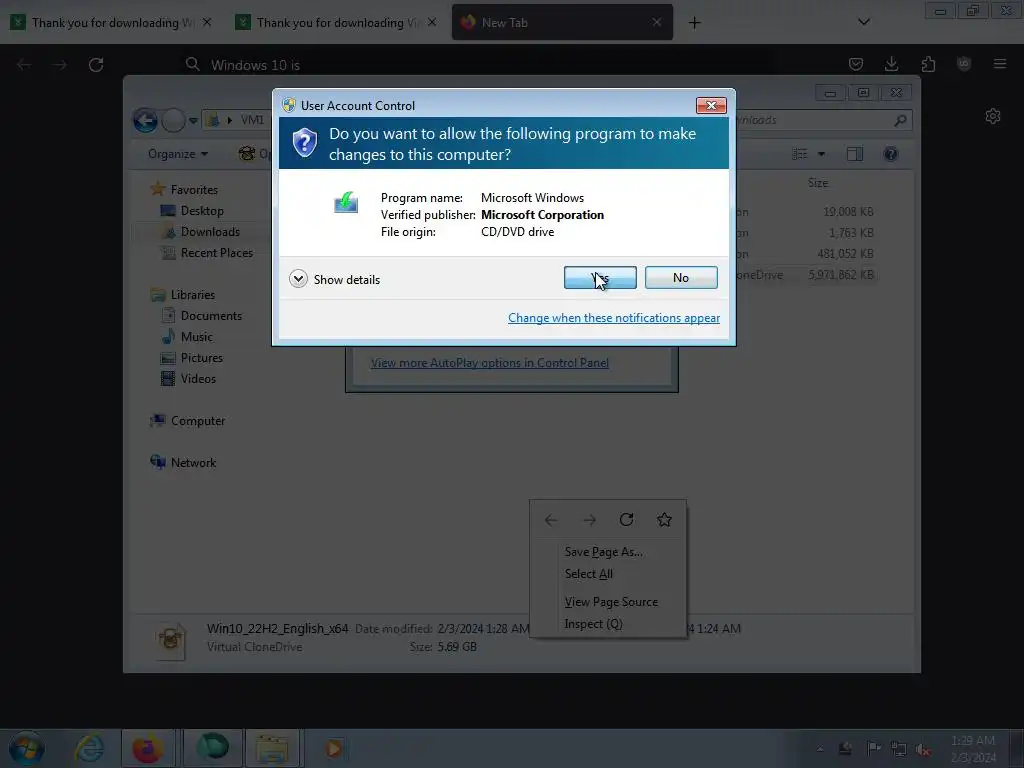The width and height of the screenshot is (1024, 768).
Task: Reload the browser page from toolbar
Action: [96, 65]
